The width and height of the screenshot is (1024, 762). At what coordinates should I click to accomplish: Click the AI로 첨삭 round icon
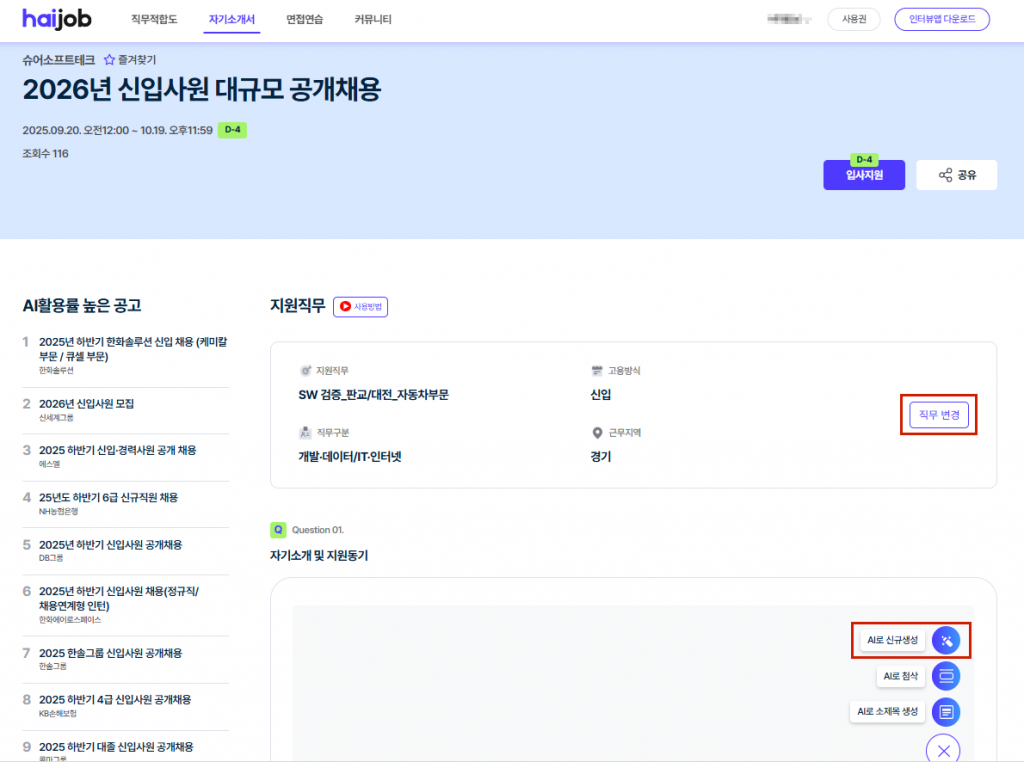[x=946, y=677]
